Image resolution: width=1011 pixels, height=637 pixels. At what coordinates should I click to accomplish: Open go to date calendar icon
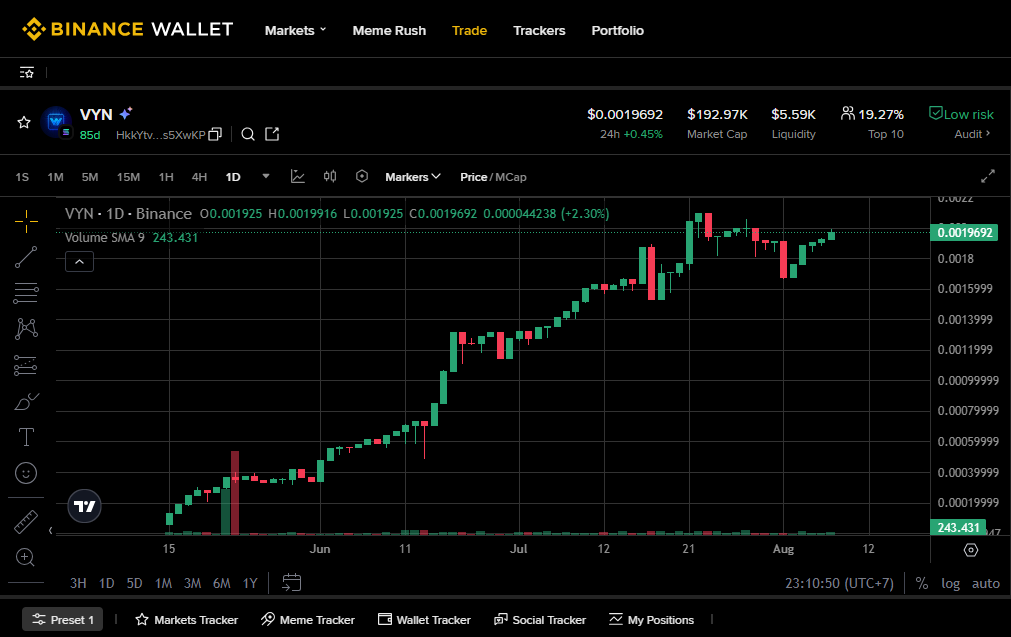tap(291, 583)
